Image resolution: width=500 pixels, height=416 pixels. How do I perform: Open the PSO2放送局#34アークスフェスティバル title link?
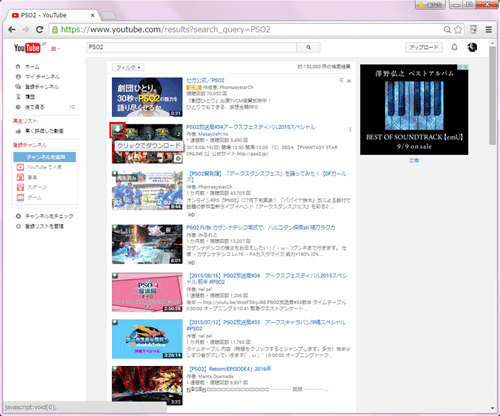point(251,127)
